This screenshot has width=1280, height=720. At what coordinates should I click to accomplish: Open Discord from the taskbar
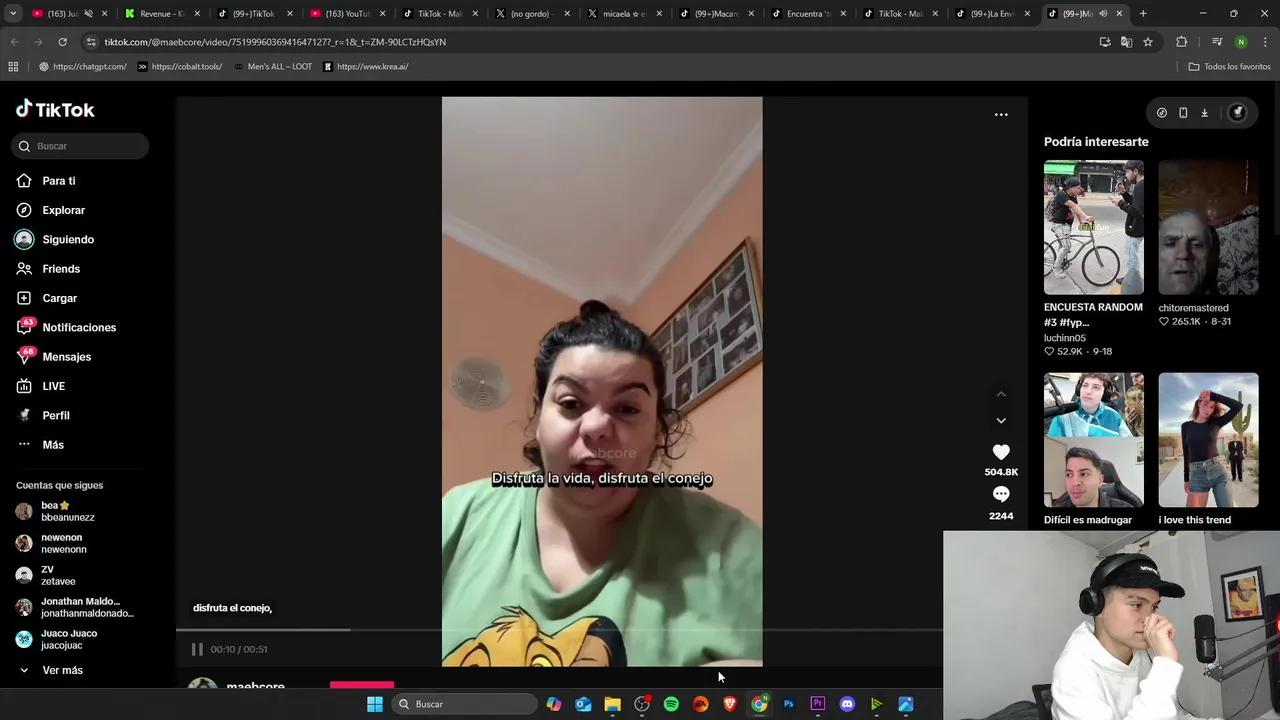click(847, 704)
